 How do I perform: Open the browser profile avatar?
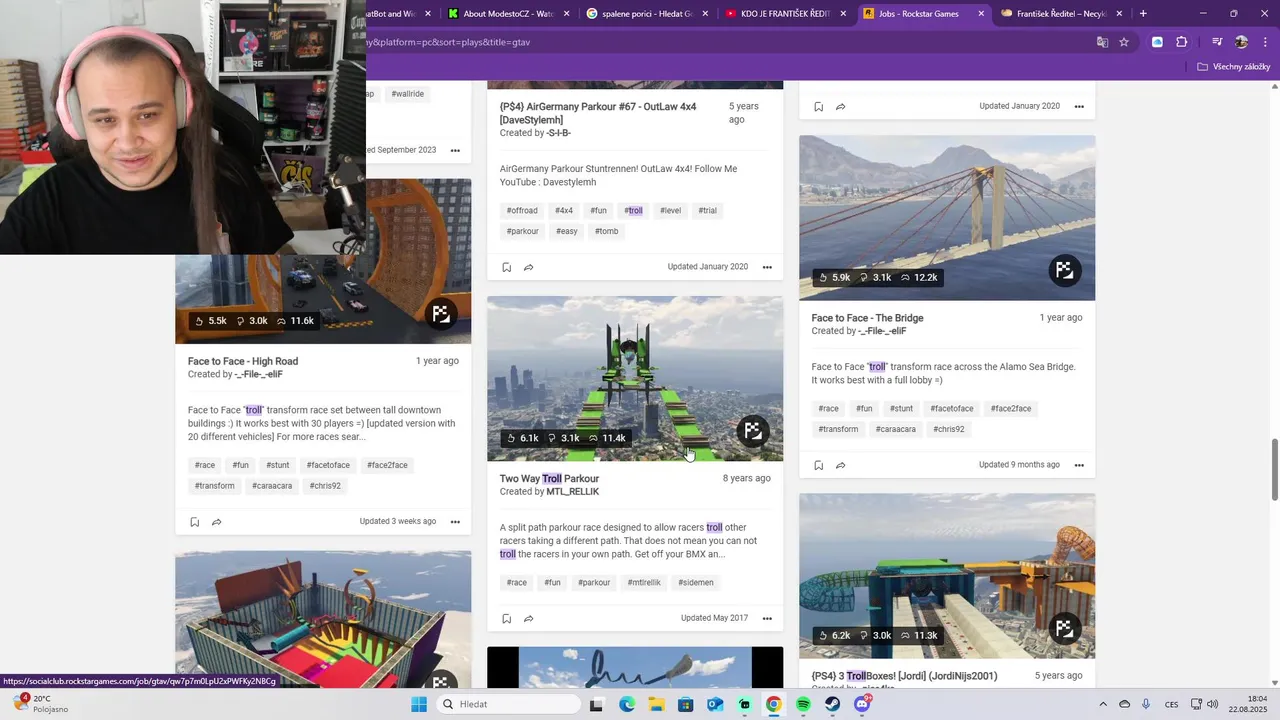[1241, 42]
